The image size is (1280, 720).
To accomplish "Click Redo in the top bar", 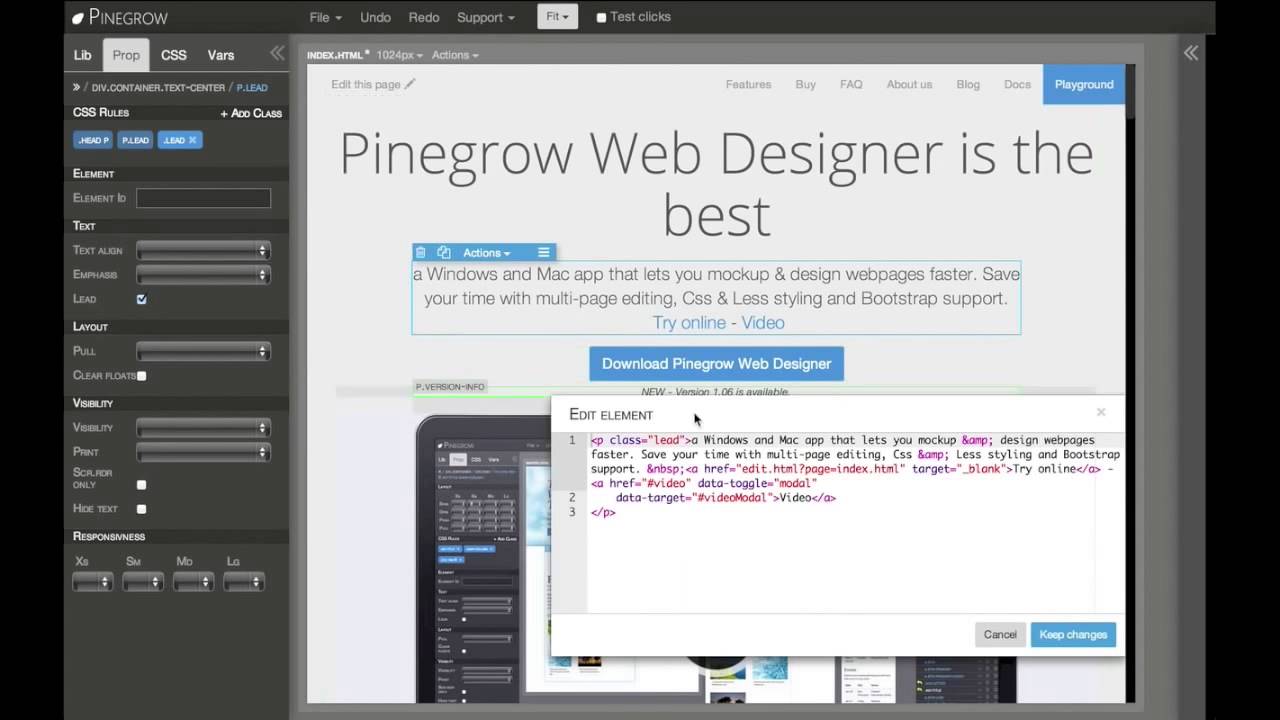I will pos(424,17).
